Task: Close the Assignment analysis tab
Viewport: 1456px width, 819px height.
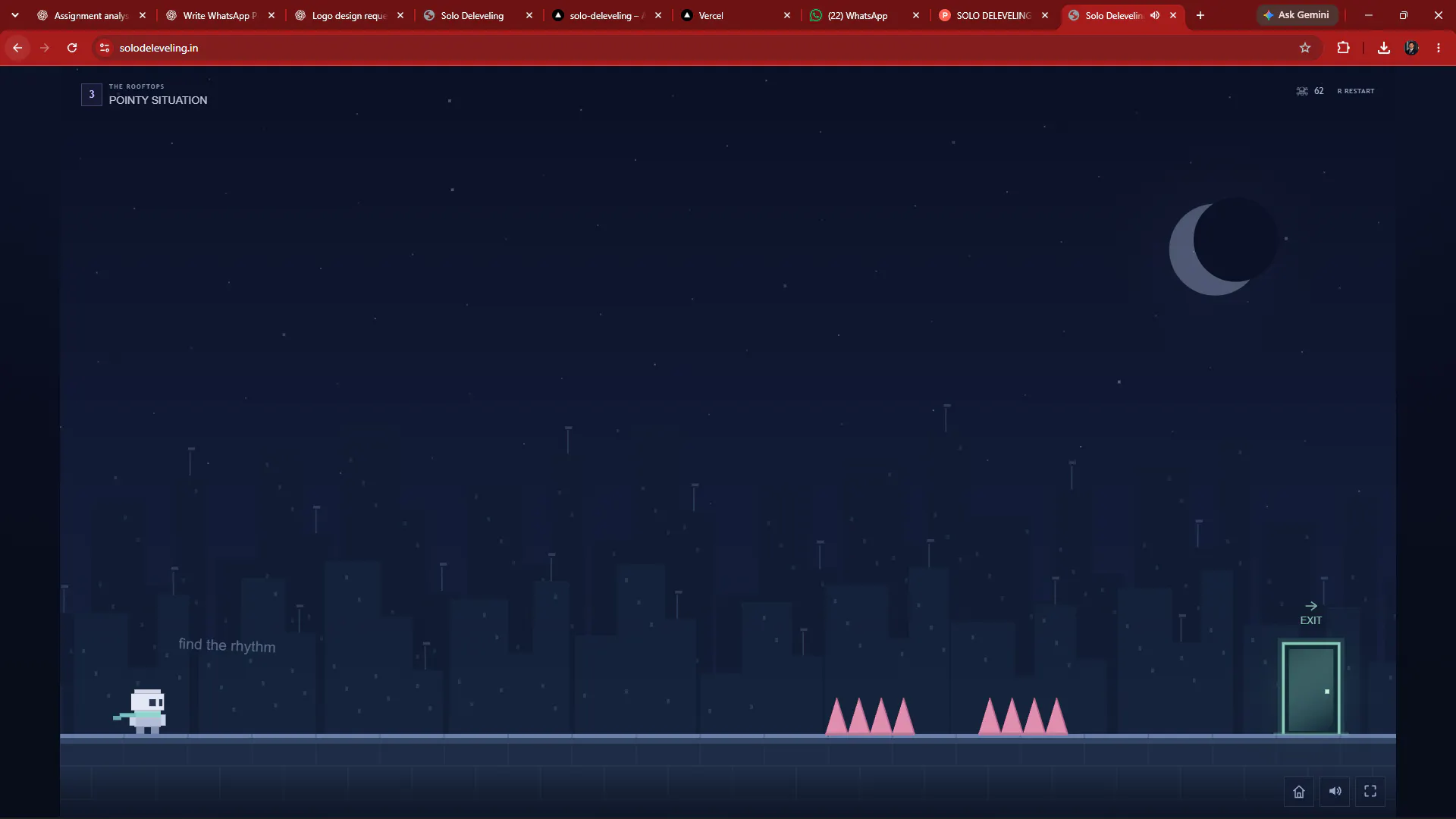Action: (143, 15)
